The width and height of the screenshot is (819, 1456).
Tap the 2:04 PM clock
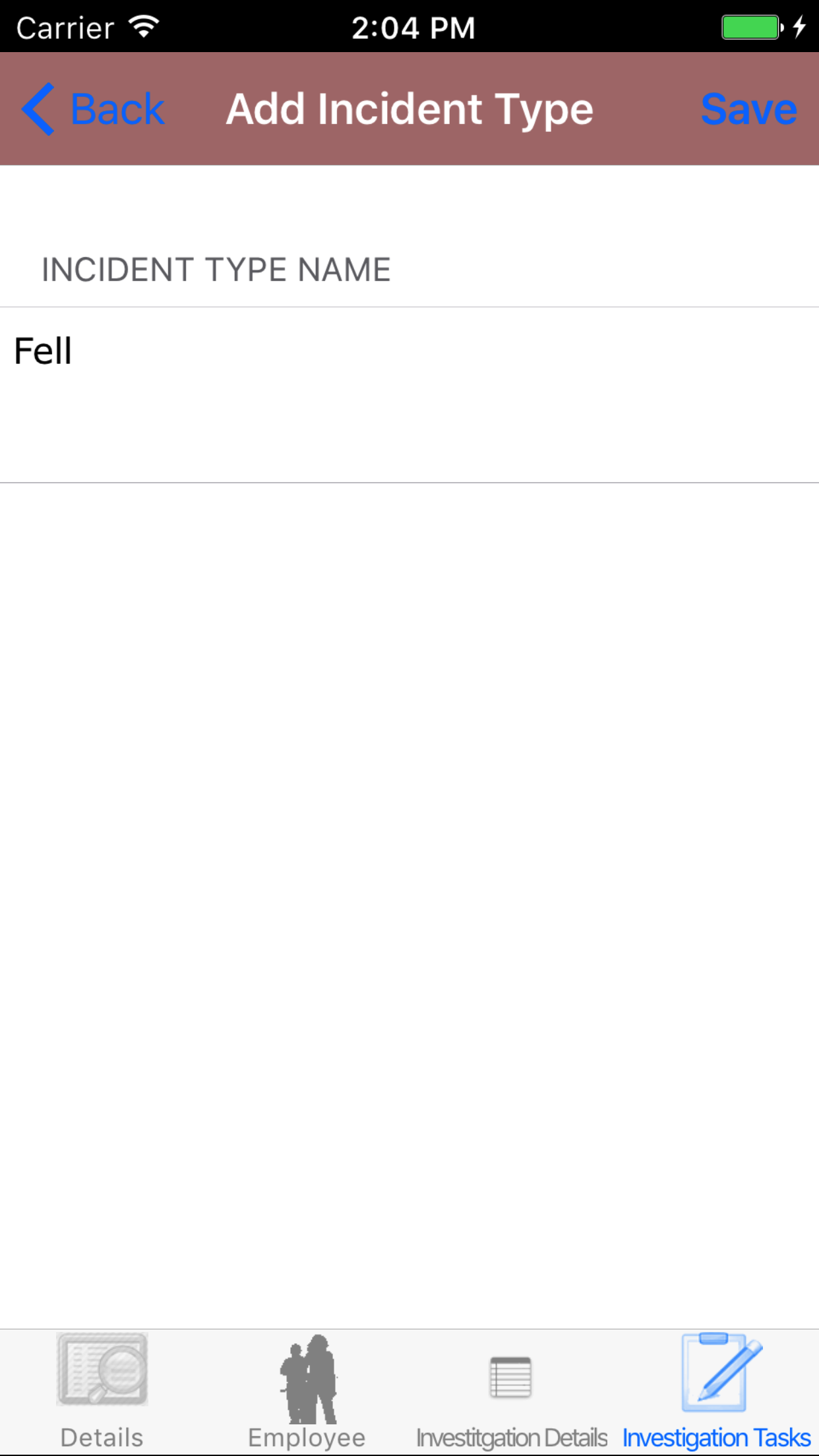413,28
